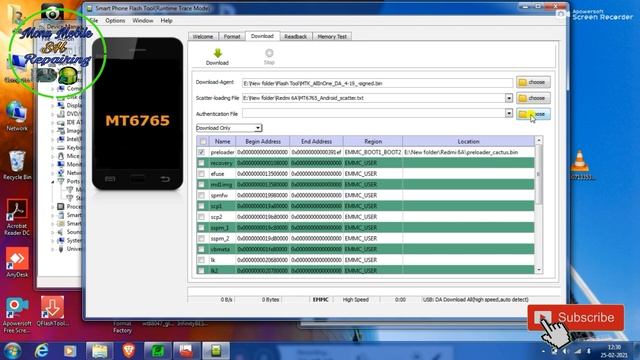Switch to the Welcome tab
Image resolution: width=640 pixels, height=360 pixels.
(203, 36)
